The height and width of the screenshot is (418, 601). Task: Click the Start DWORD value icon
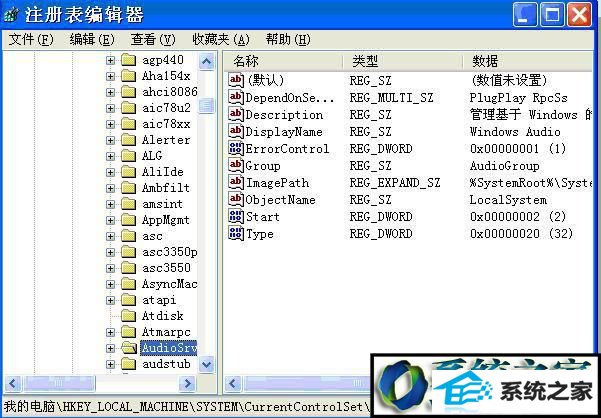(236, 216)
